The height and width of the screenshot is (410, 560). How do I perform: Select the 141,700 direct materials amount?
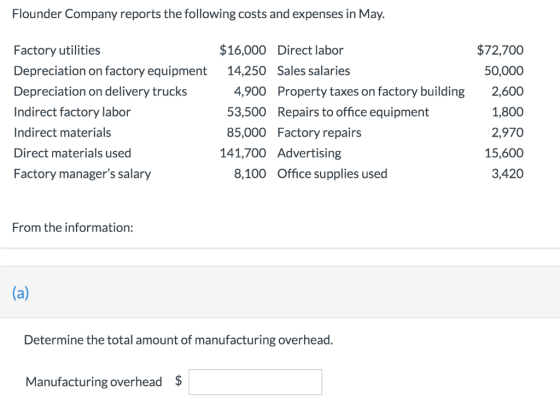click(243, 153)
